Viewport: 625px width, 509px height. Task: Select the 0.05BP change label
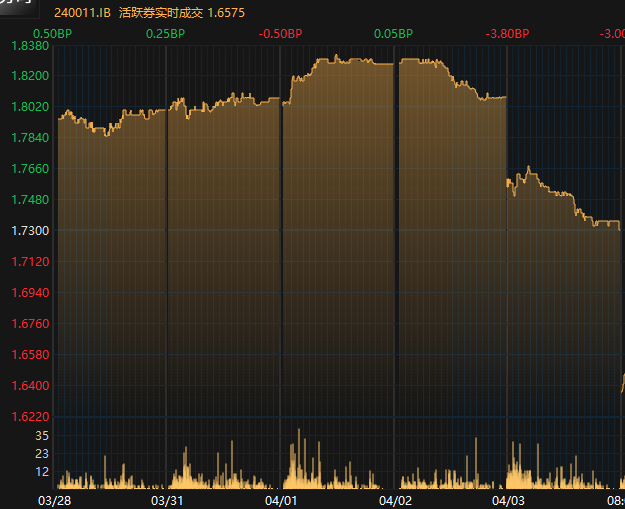point(393,34)
